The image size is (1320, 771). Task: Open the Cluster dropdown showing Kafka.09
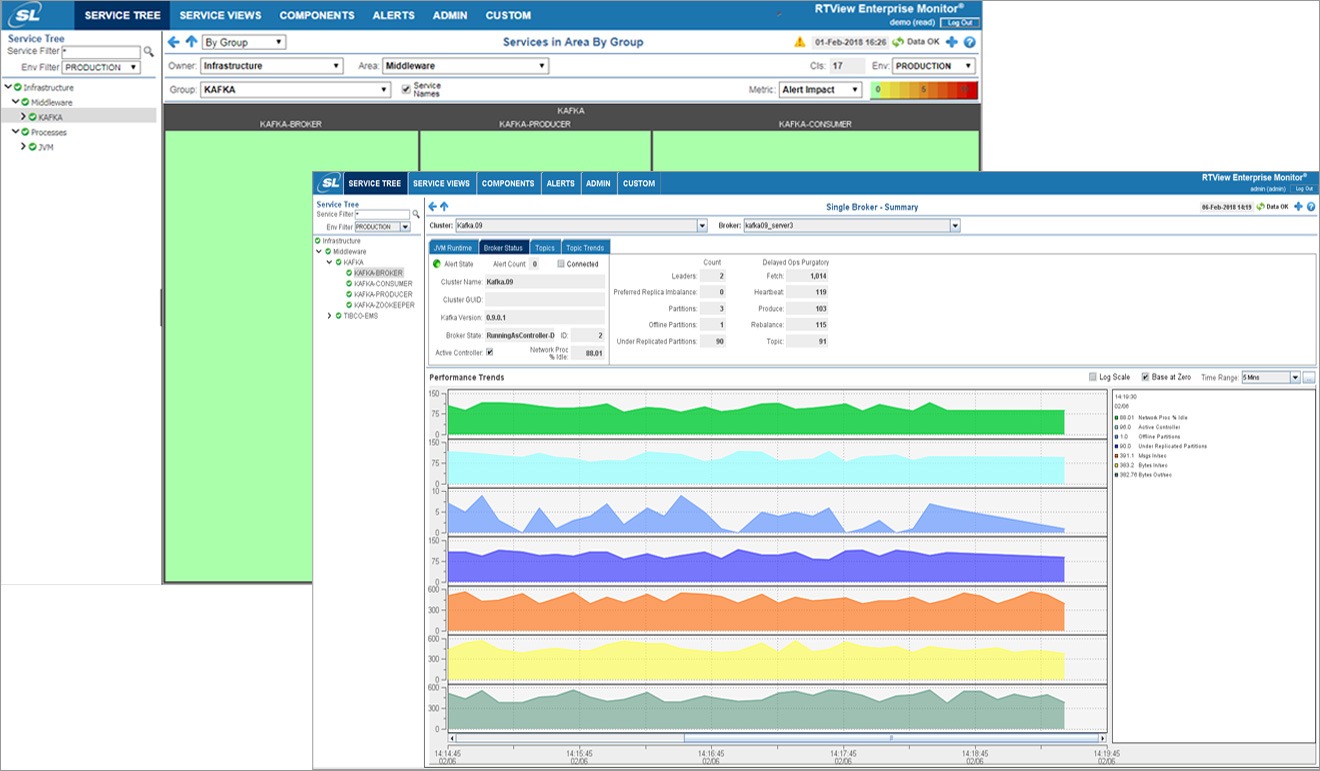tap(581, 226)
